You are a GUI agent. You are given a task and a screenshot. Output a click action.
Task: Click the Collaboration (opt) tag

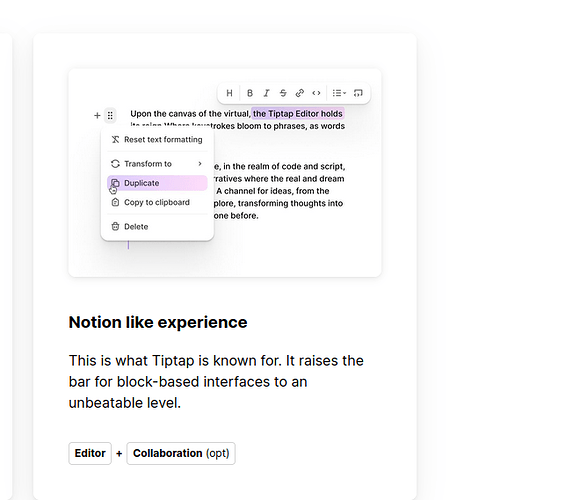(x=181, y=453)
